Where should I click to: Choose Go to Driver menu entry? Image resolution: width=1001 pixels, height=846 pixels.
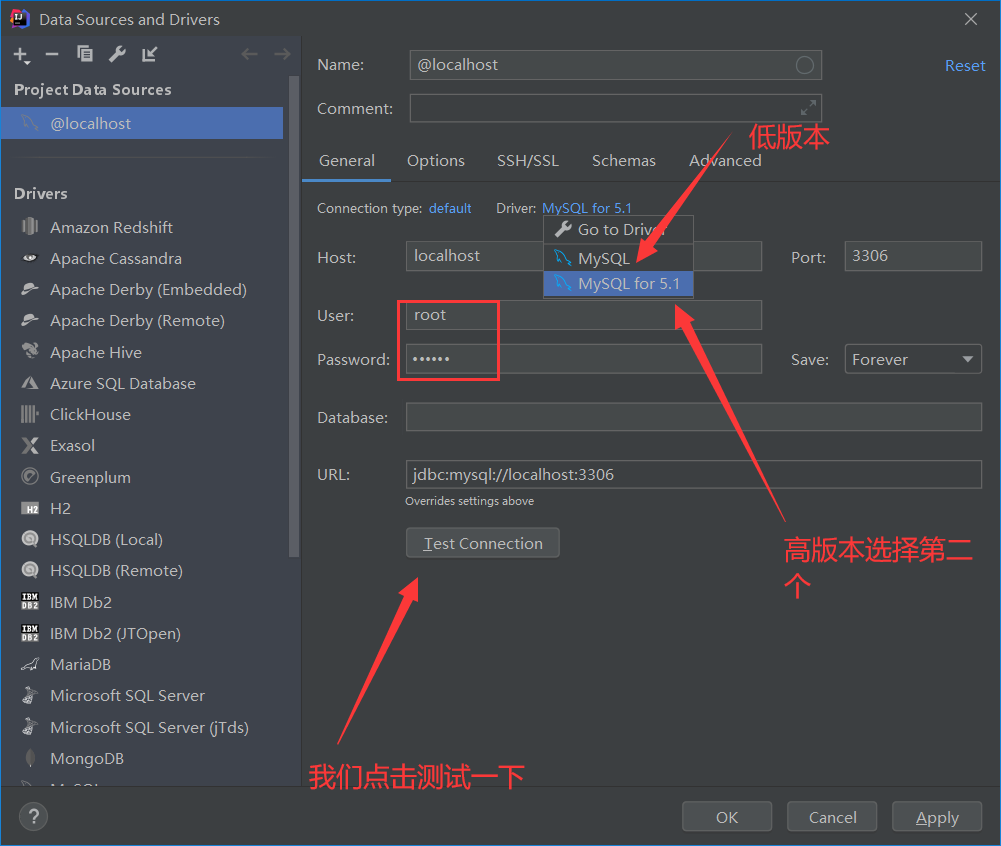pyautogui.click(x=618, y=229)
